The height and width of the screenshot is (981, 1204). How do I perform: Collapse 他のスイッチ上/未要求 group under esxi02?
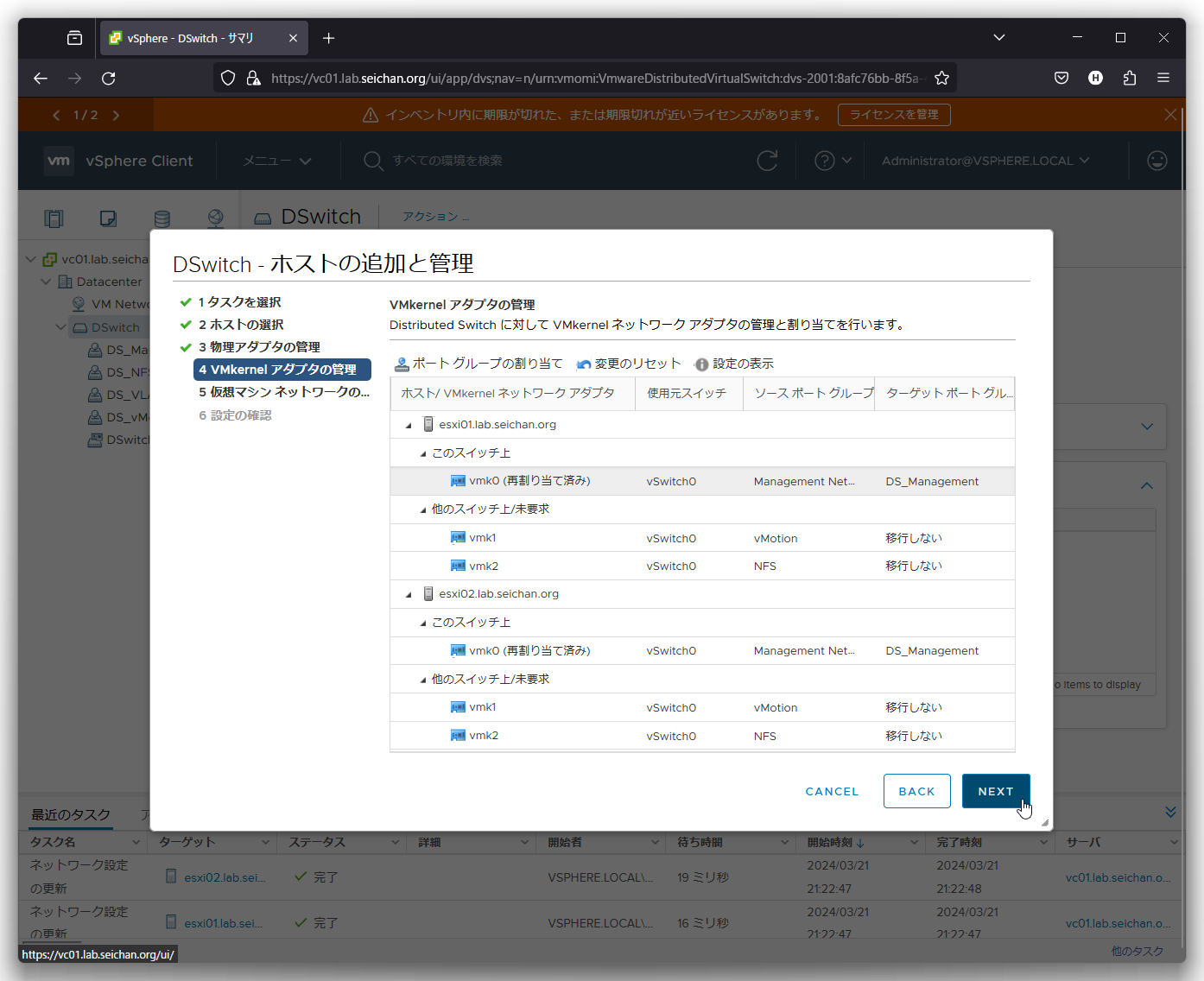coord(423,680)
